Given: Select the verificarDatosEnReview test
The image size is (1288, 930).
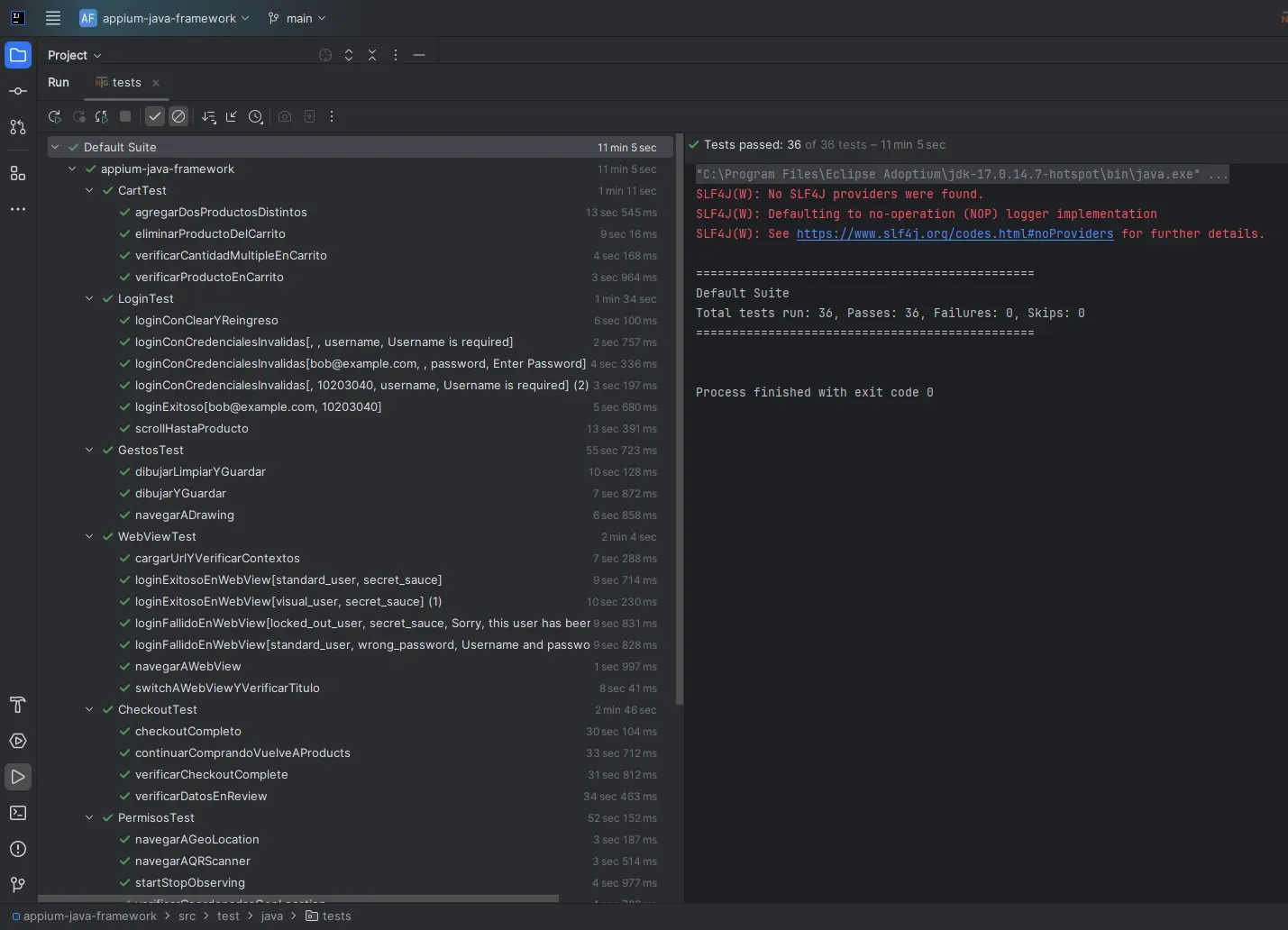Looking at the screenshot, I should (x=201, y=796).
